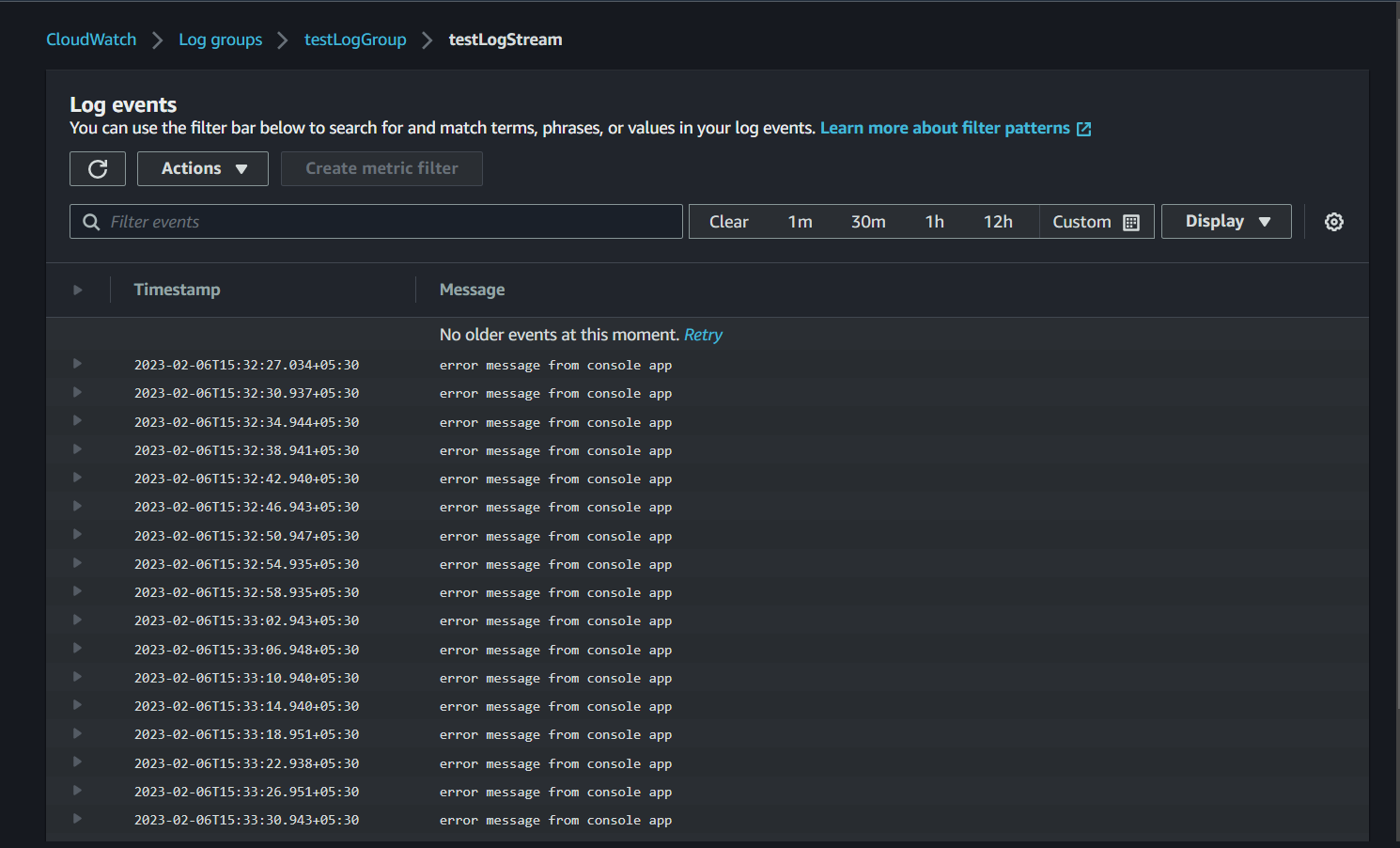Refresh the log events list
The width and height of the screenshot is (1400, 848).
click(98, 169)
